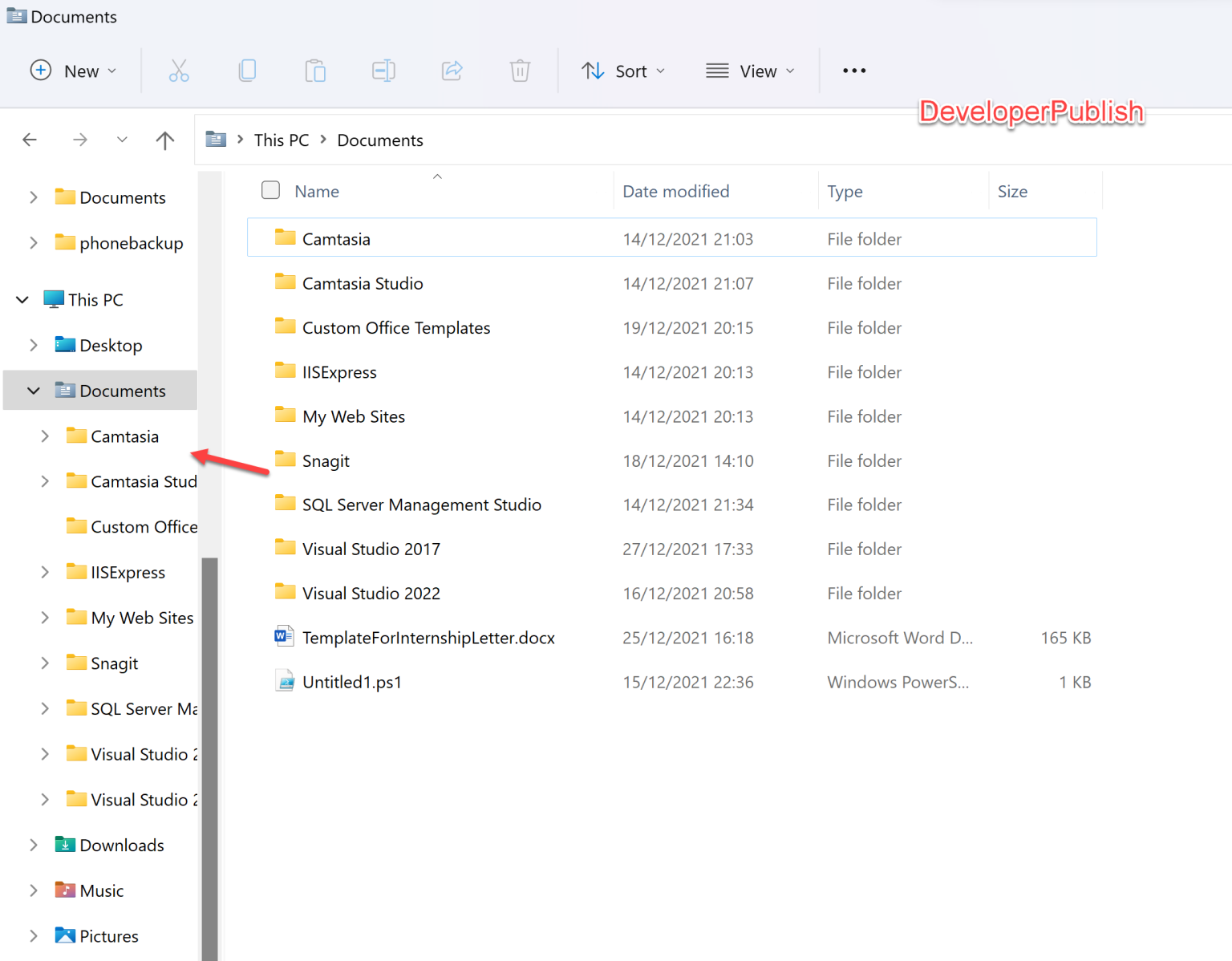Click This PC in the breadcrumb bar
Image resolution: width=1232 pixels, height=961 pixels.
pos(281,140)
